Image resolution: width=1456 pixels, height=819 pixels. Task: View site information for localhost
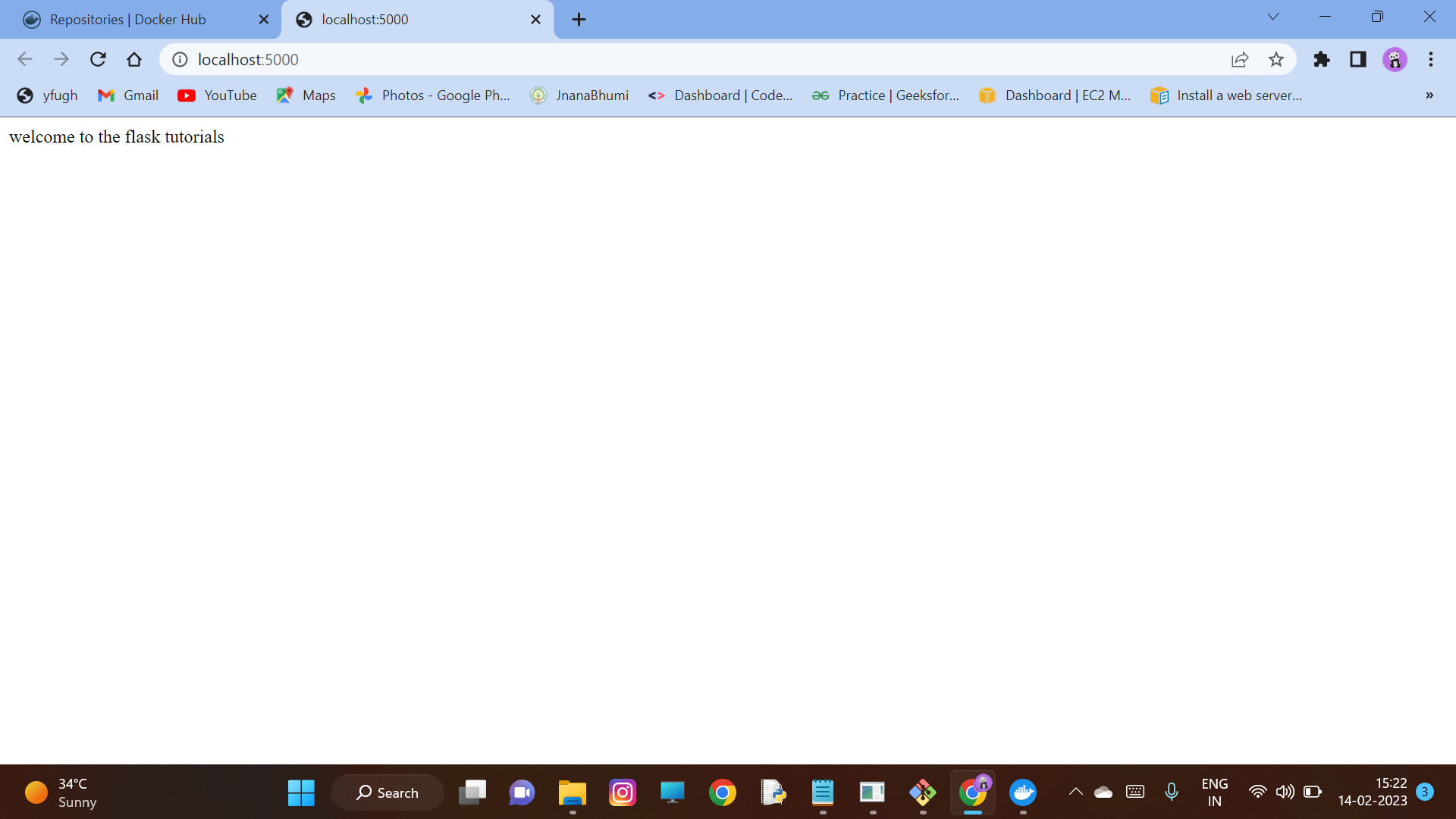pyautogui.click(x=180, y=59)
